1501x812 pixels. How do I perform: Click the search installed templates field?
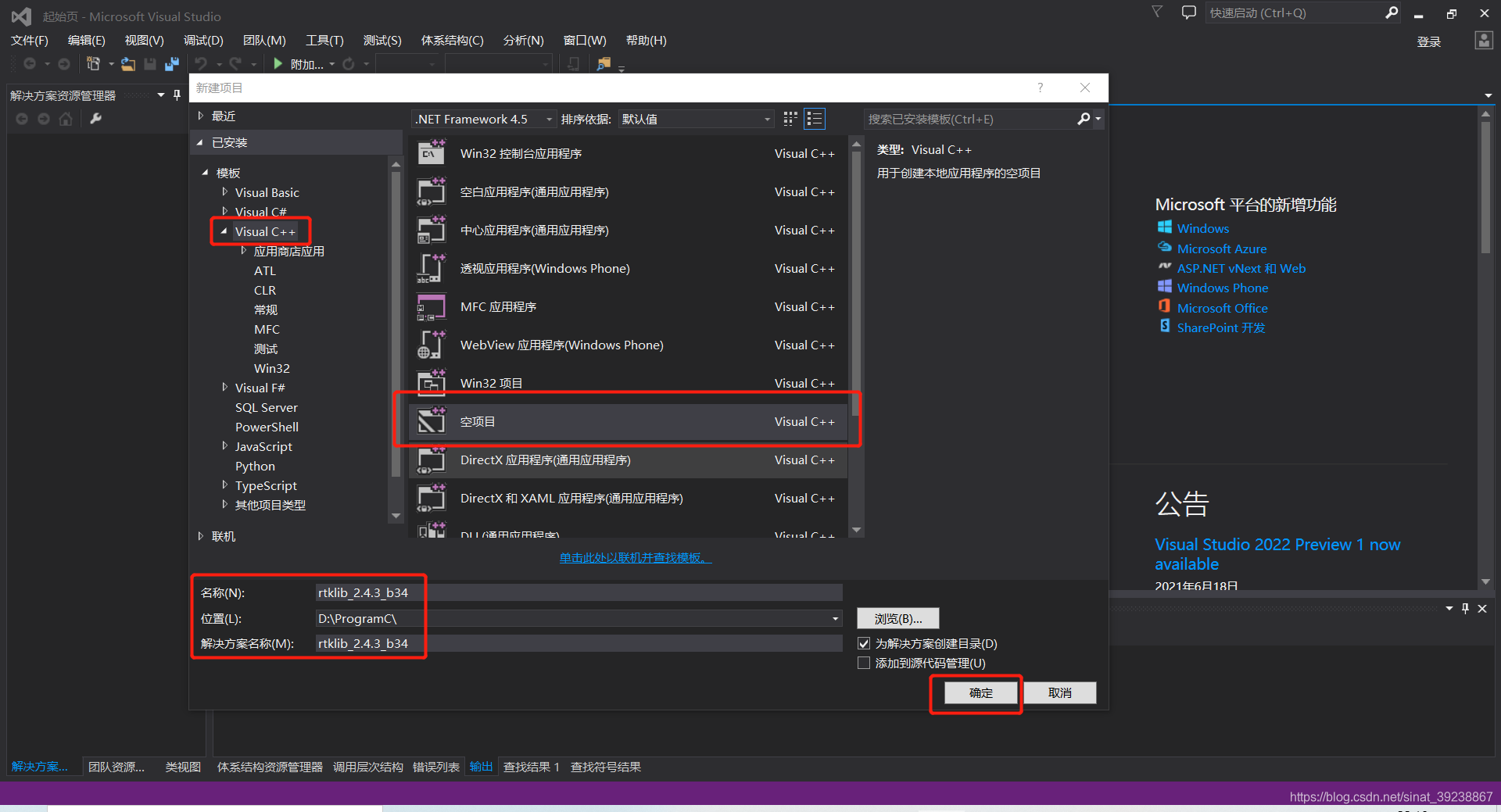coord(969,119)
